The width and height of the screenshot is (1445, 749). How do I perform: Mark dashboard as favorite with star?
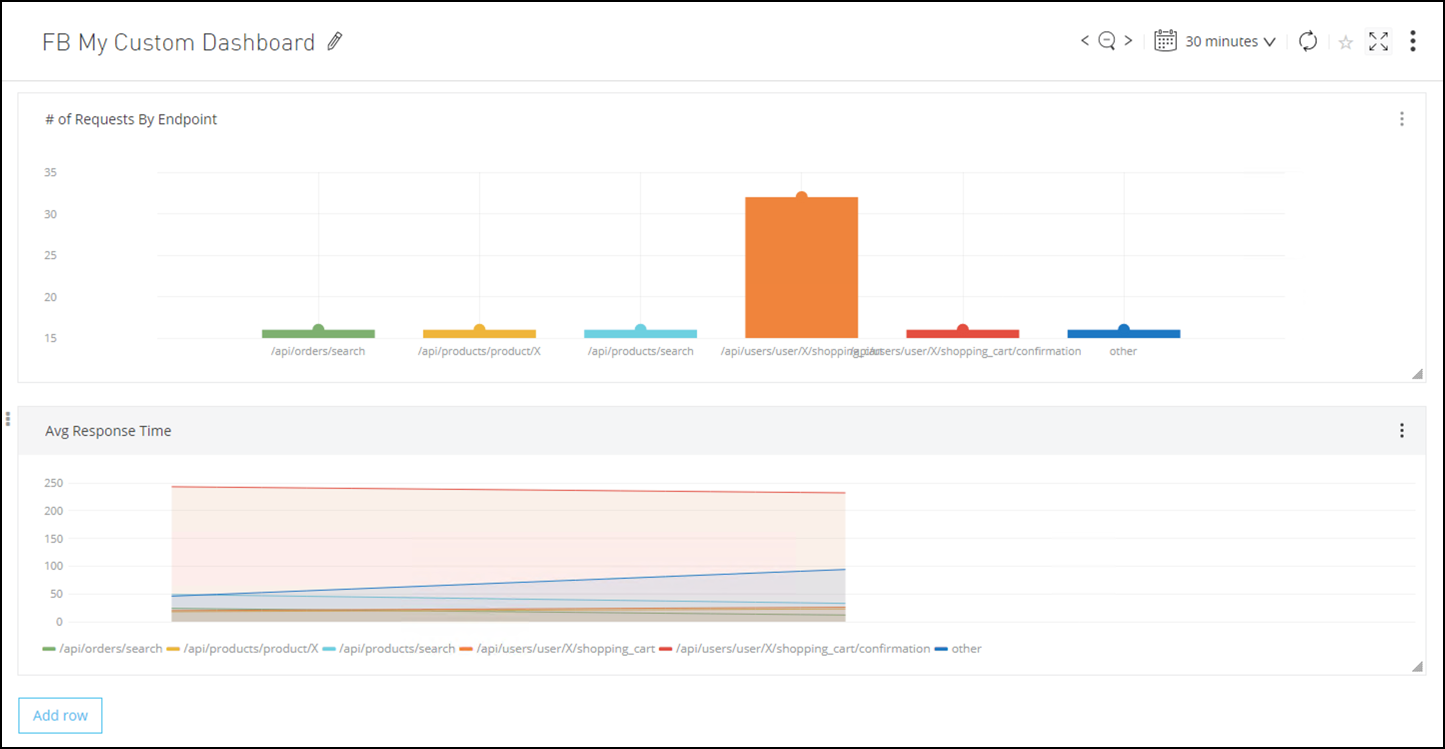(1346, 42)
